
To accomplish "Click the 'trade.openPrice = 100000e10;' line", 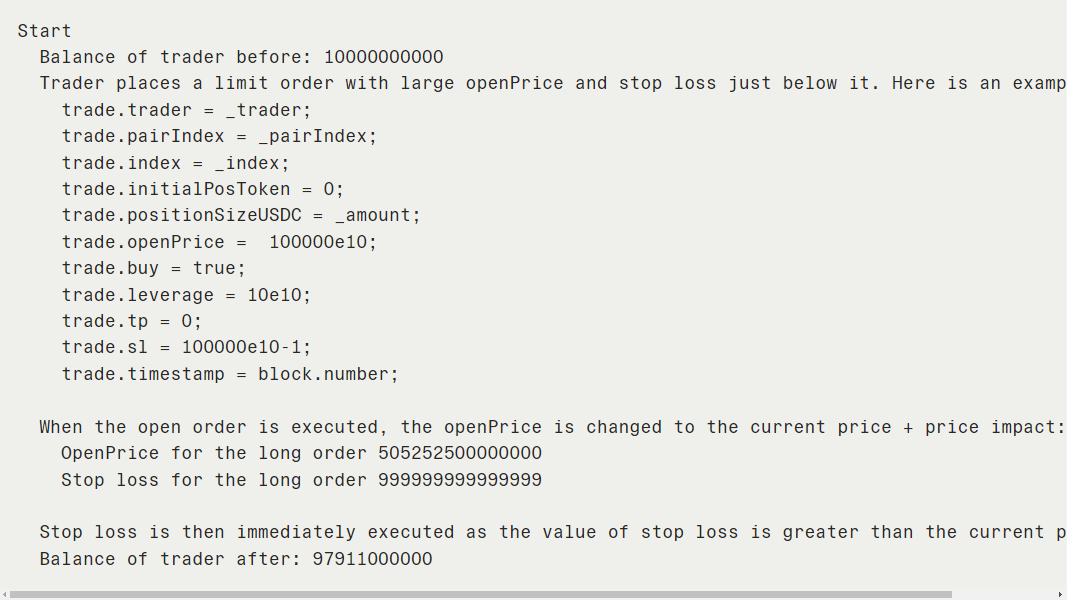I will coord(219,242).
